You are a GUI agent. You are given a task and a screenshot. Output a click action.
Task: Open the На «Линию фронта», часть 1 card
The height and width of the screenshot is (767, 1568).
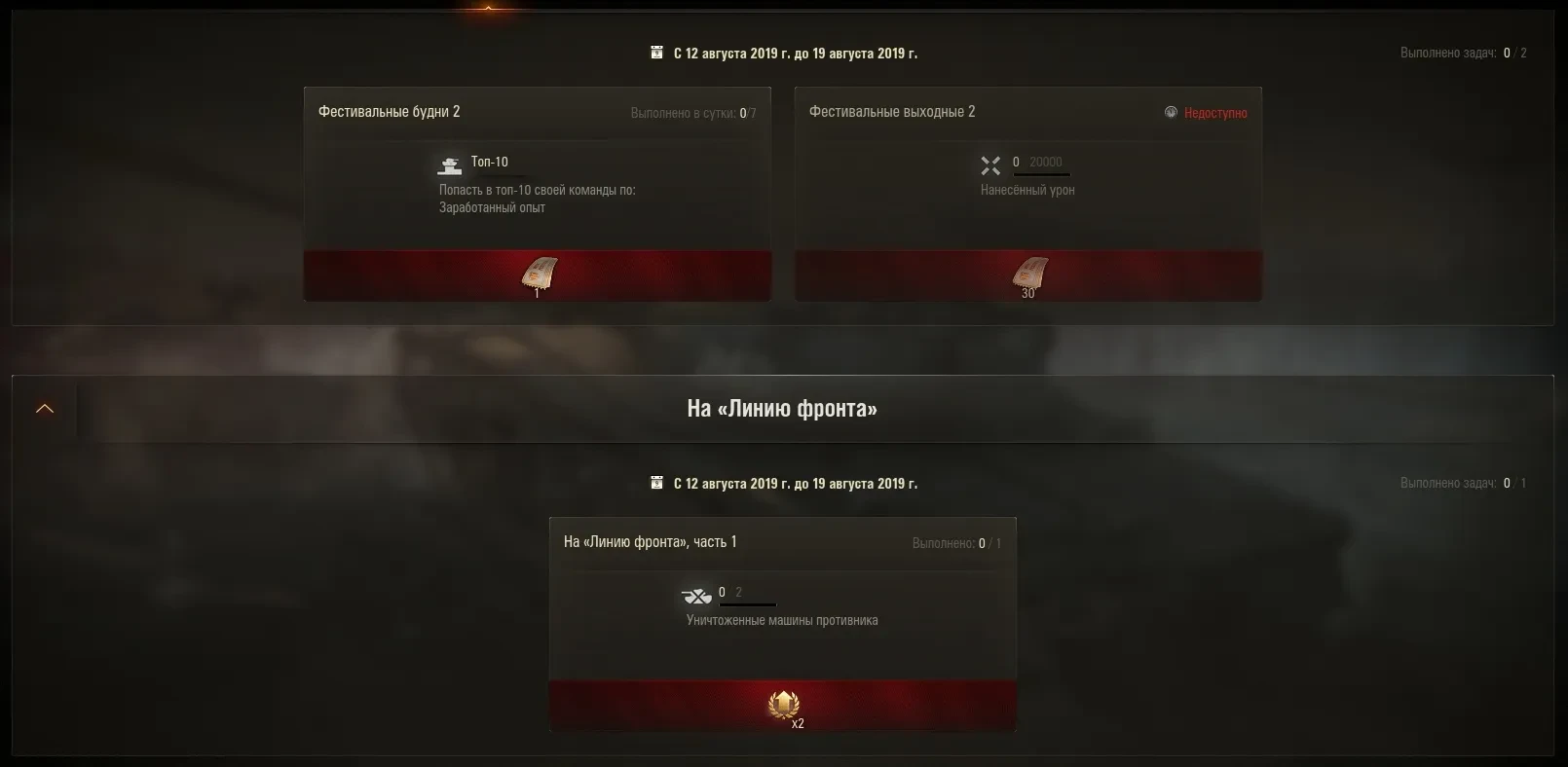(x=783, y=625)
